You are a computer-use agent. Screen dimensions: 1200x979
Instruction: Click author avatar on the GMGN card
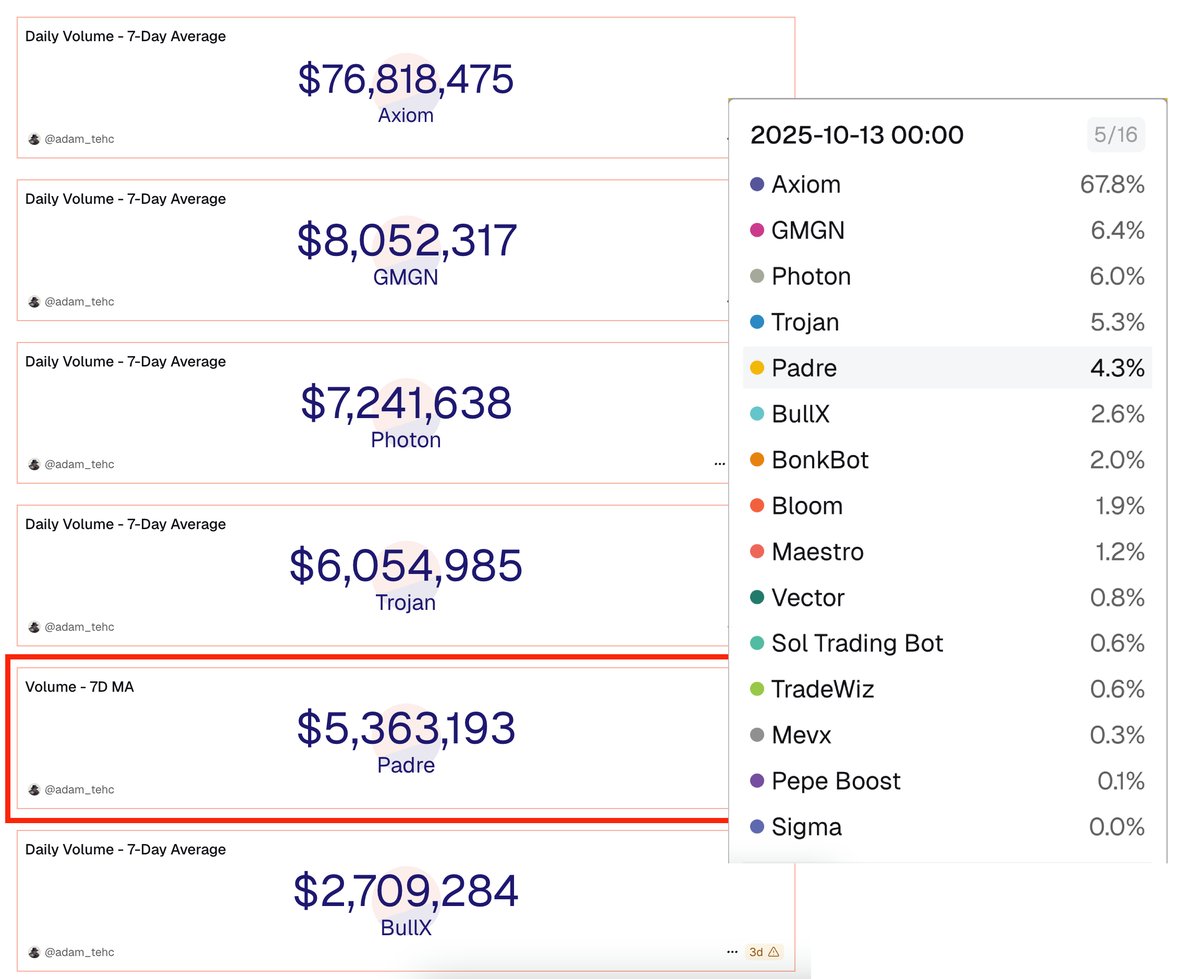pos(34,302)
